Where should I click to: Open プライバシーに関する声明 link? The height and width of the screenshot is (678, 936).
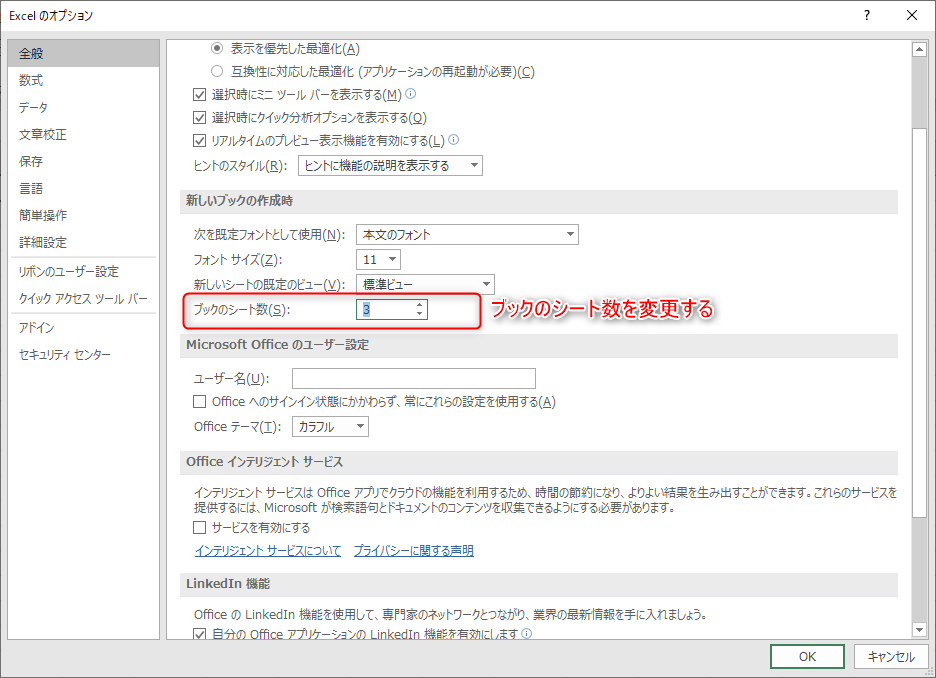click(x=414, y=550)
